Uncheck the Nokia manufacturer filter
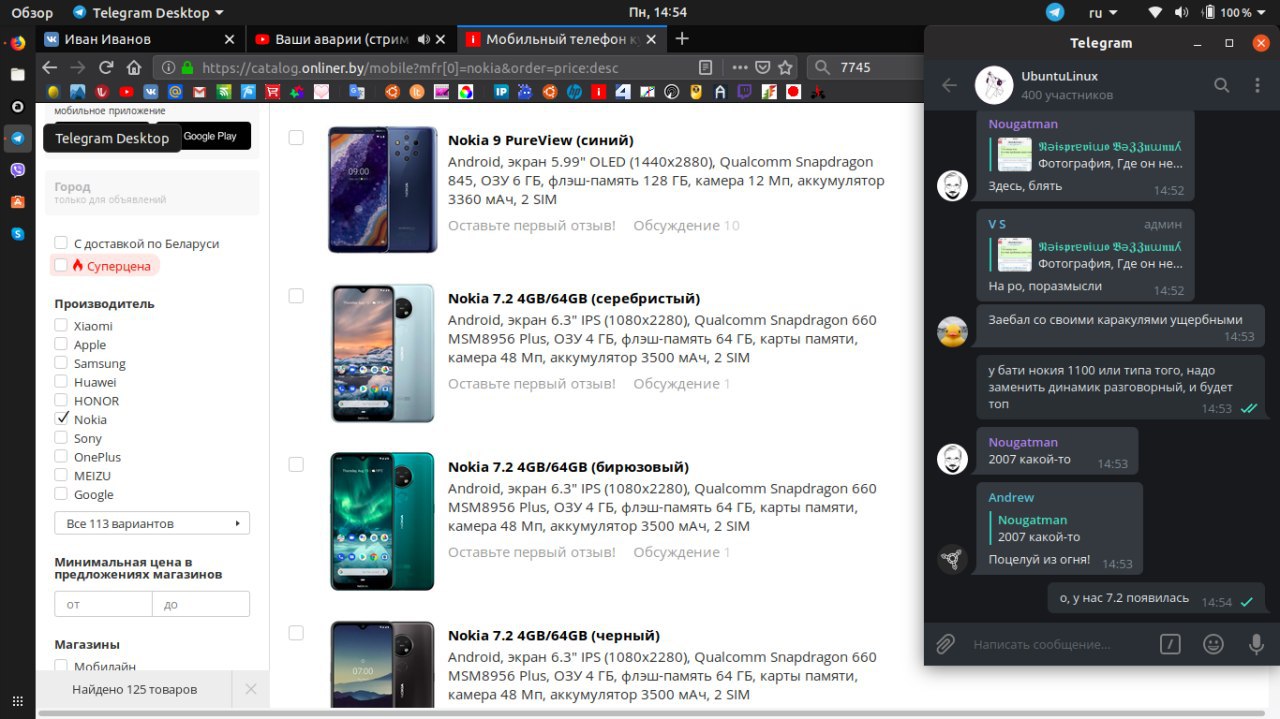Image resolution: width=1280 pixels, height=719 pixels. pyautogui.click(x=61, y=419)
